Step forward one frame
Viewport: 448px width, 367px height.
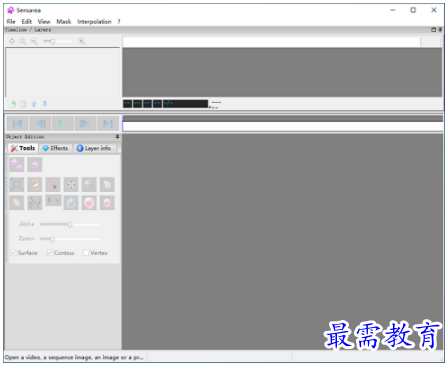pos(85,124)
